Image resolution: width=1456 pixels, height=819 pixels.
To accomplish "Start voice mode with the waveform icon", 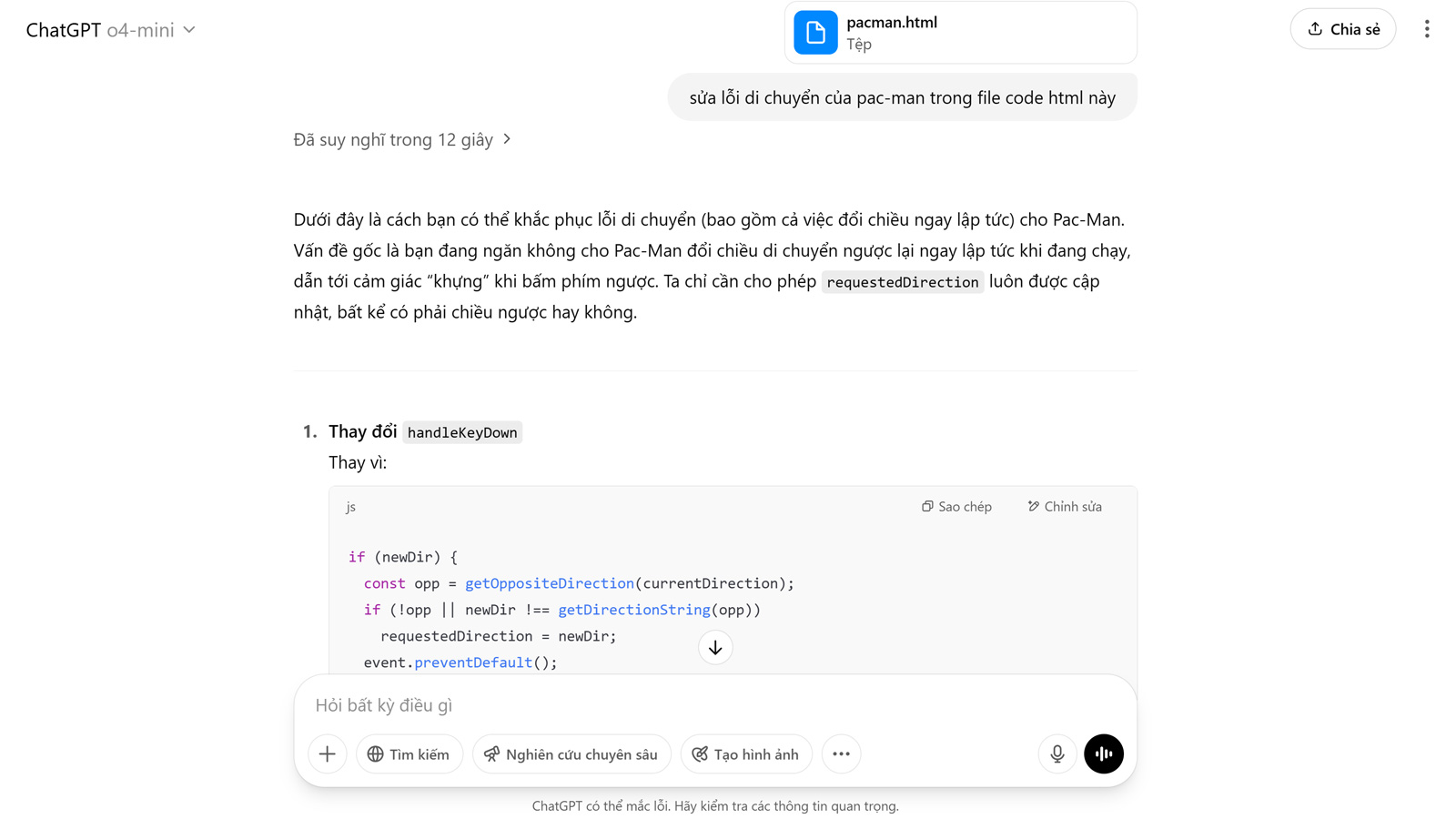I will coord(1103,754).
